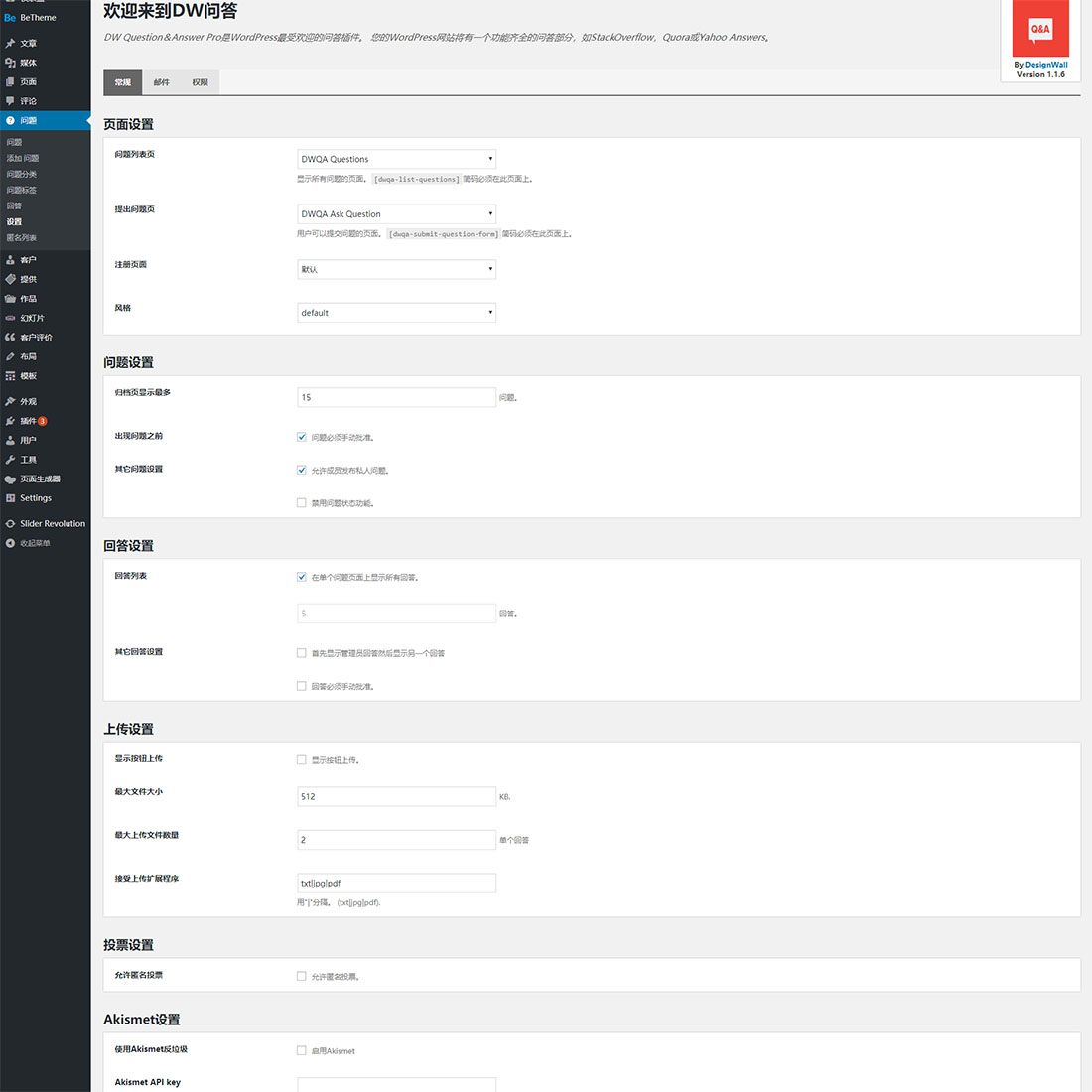
Task: Open the 风格 default style dropdown
Action: [396, 313]
